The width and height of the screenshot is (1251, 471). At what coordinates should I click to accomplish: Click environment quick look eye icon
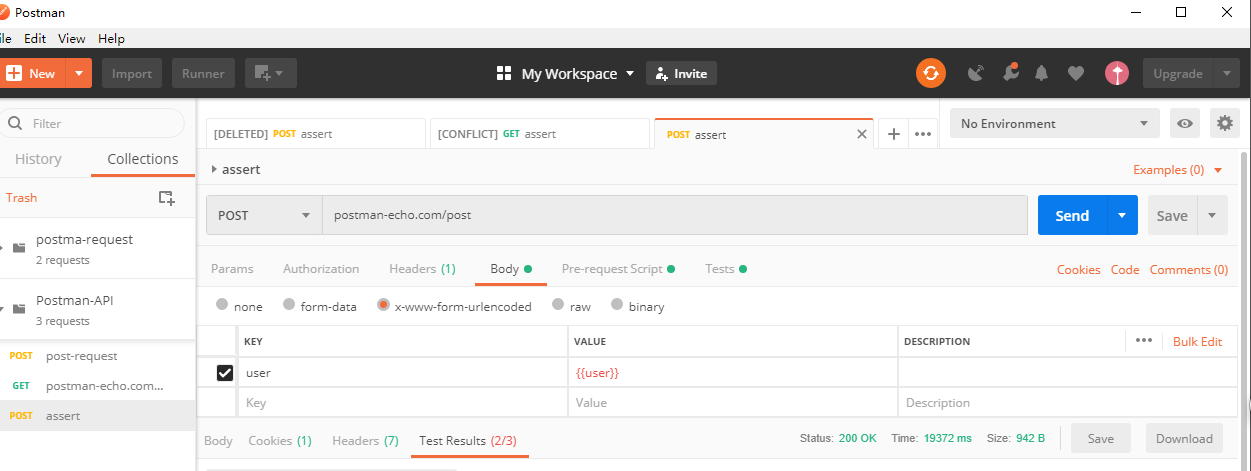click(1185, 124)
